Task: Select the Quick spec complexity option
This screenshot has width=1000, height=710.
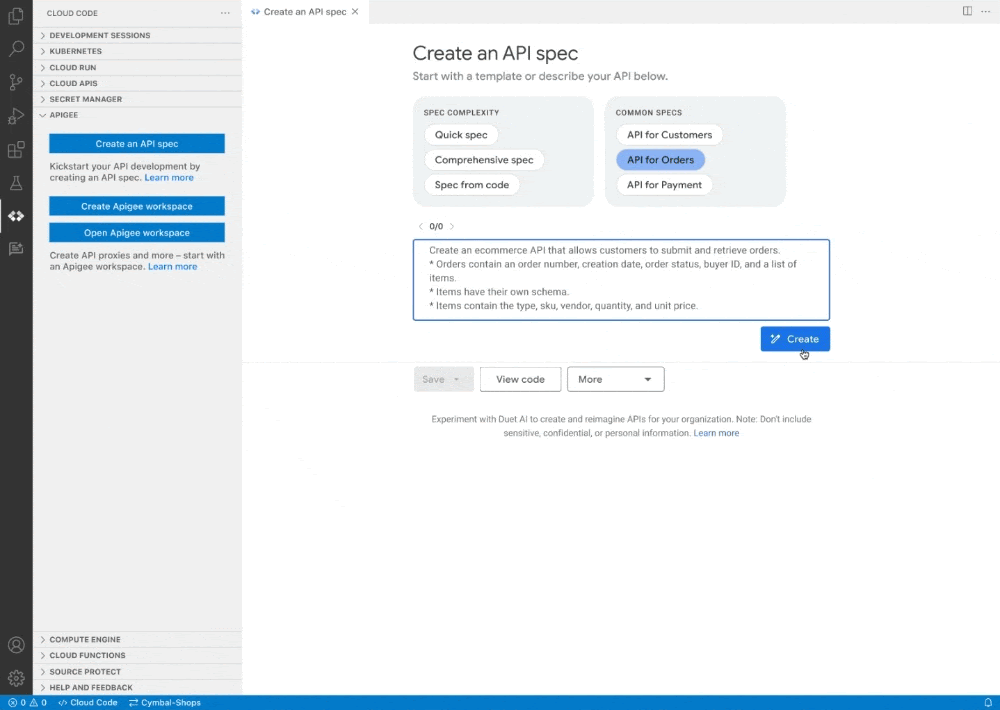Action: pyautogui.click(x=461, y=134)
